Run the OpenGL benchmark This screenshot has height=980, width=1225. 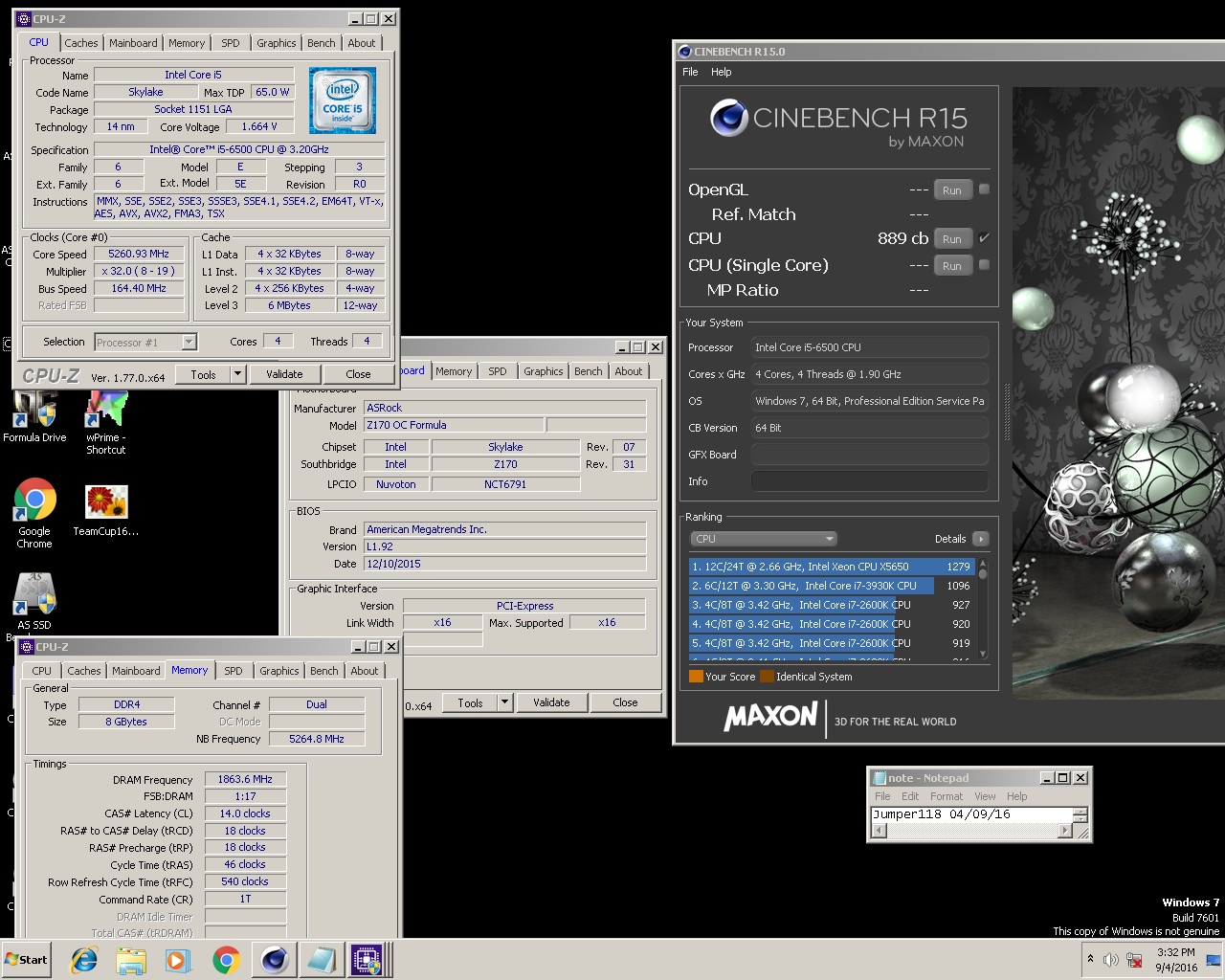(x=952, y=189)
